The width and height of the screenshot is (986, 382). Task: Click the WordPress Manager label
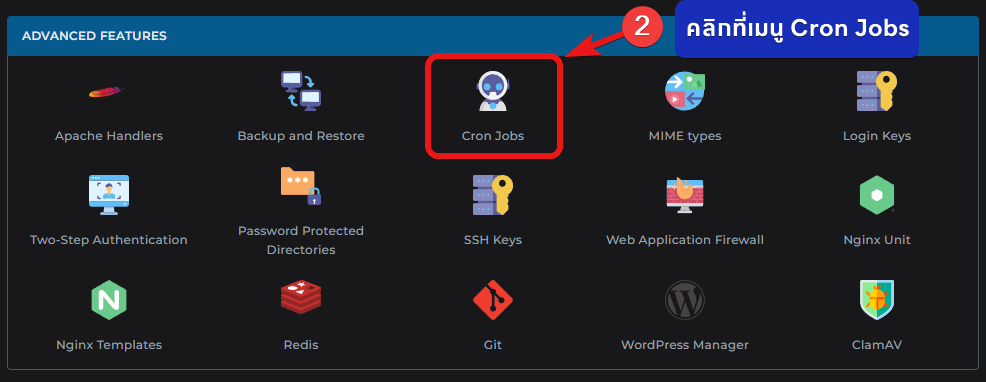pos(685,345)
